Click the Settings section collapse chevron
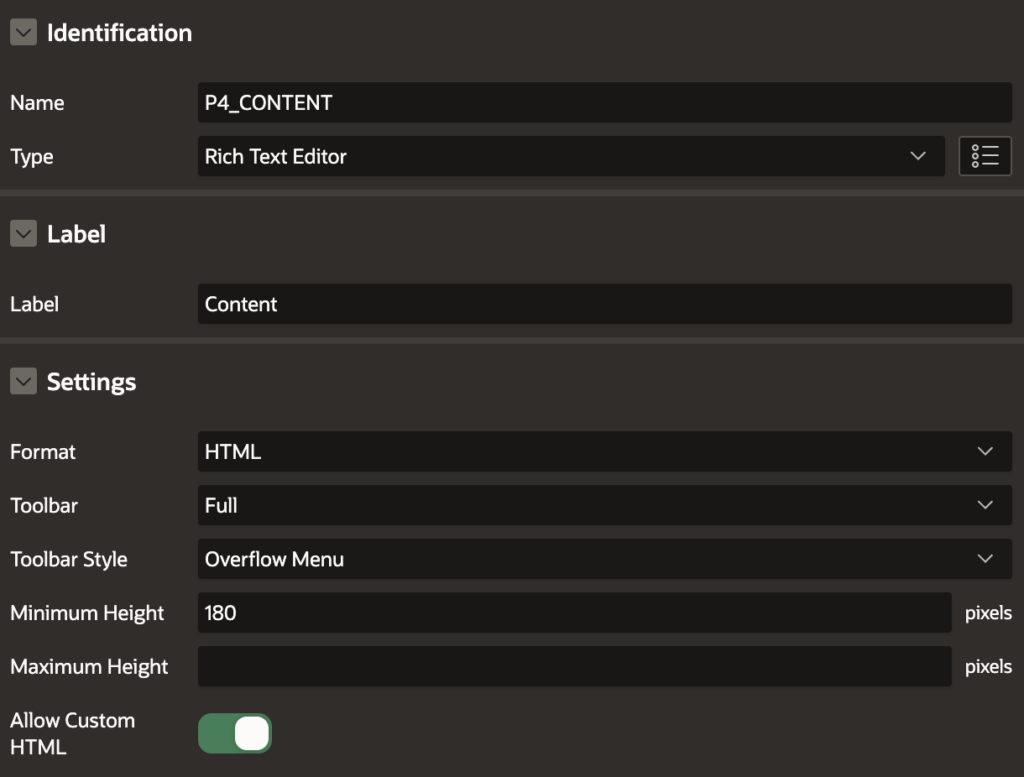 coord(22,381)
